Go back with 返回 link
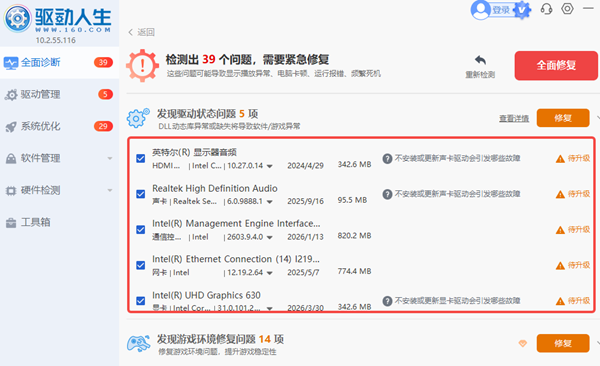Viewport: 600px width, 366px height. pos(142,32)
